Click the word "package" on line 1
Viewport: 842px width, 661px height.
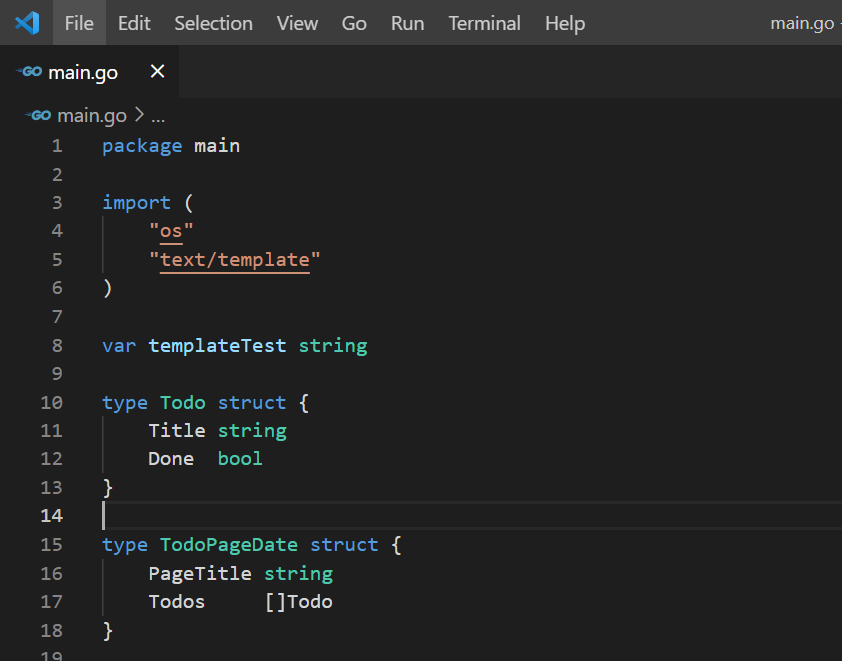point(142,146)
